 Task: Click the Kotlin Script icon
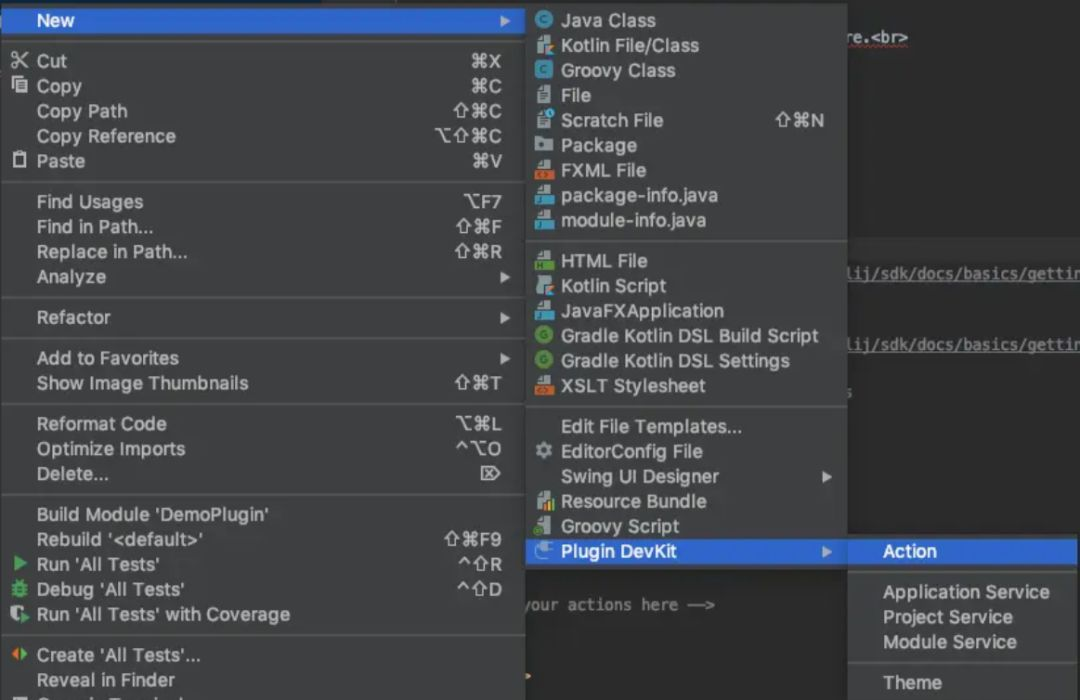(x=544, y=285)
